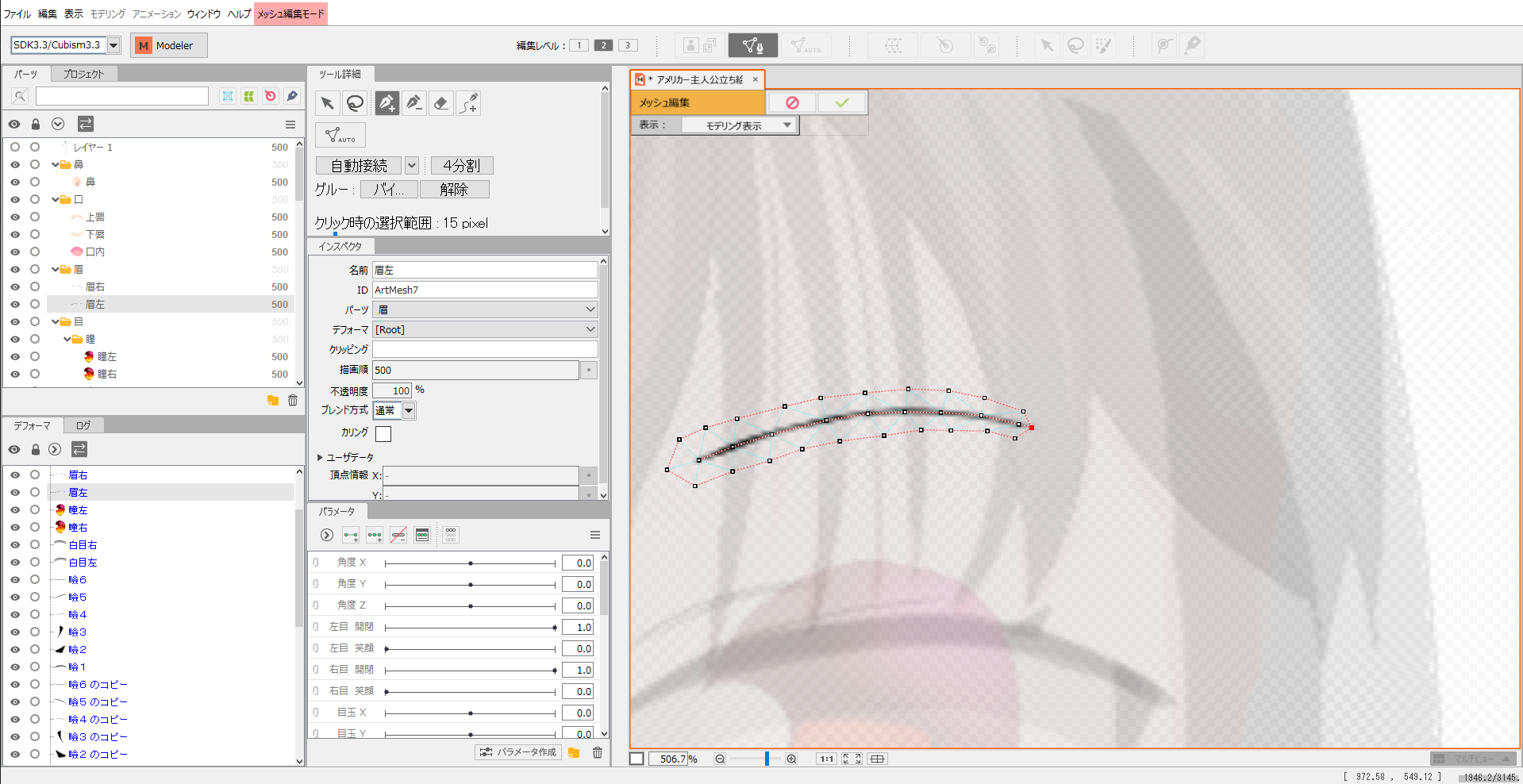Click the ID field showing ArtMesh7
1523x784 pixels.
[x=484, y=290]
